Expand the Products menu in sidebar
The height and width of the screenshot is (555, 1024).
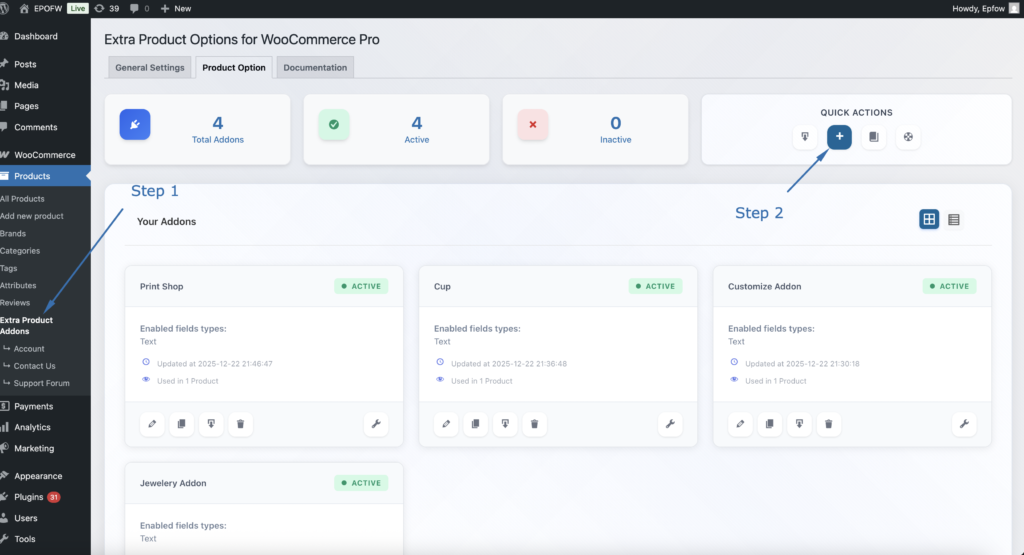coord(33,176)
